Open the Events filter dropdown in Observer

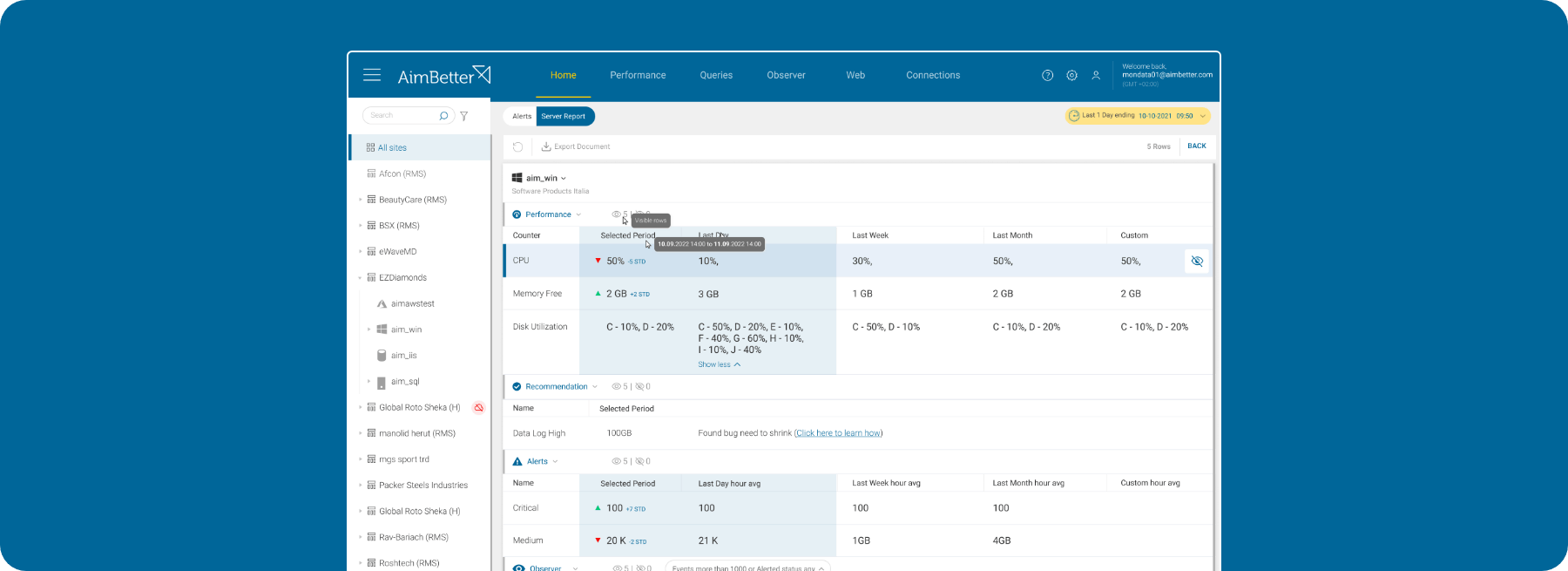coord(748,567)
